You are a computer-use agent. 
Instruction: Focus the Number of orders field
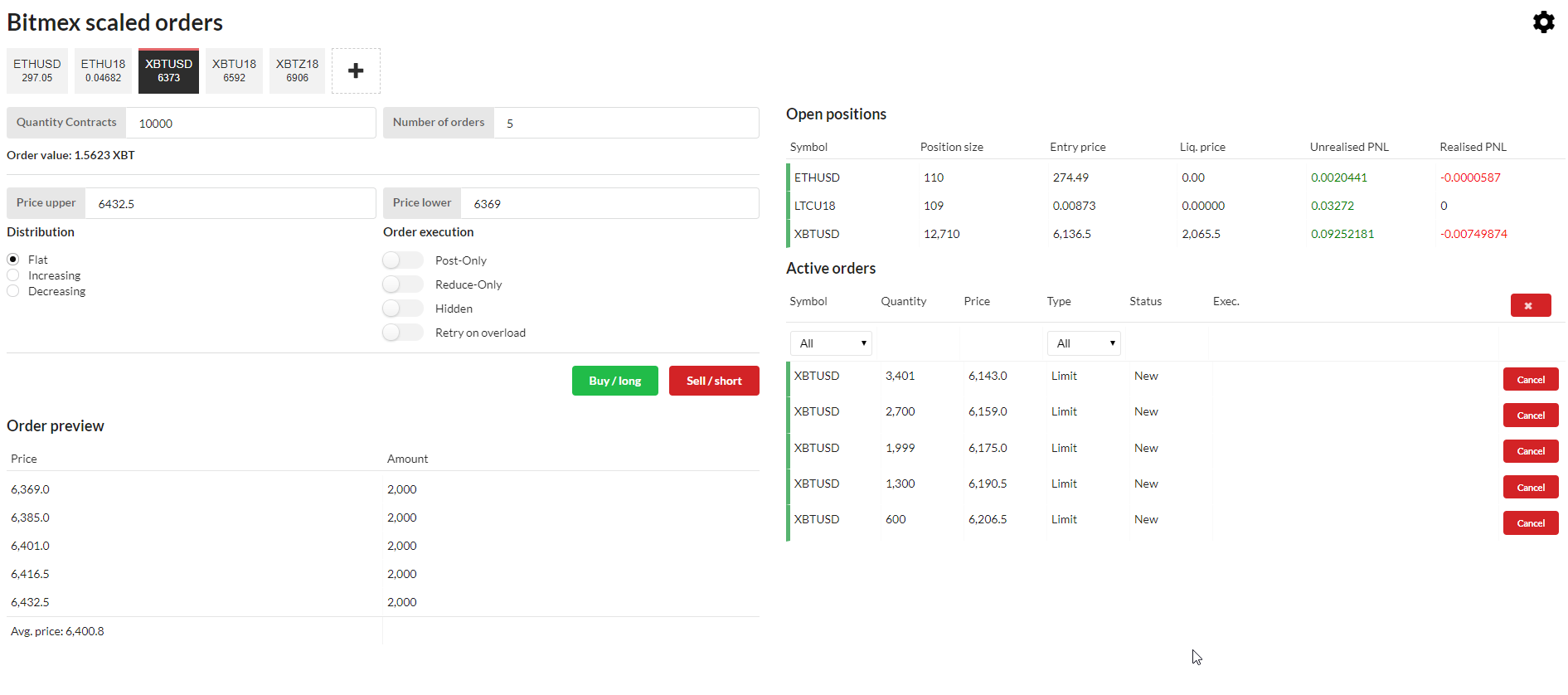(626, 123)
